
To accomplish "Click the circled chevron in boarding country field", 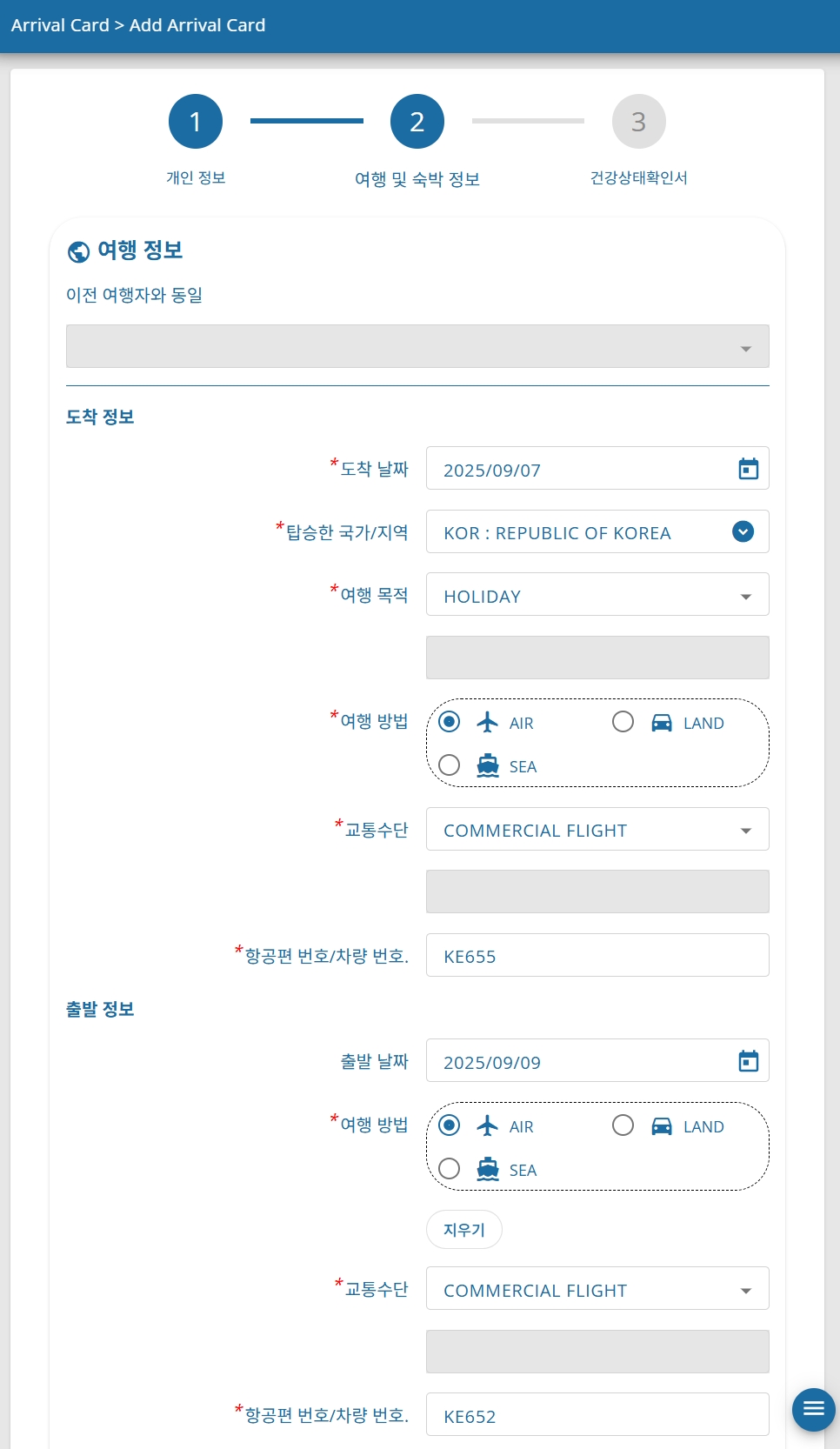I will 743,531.
